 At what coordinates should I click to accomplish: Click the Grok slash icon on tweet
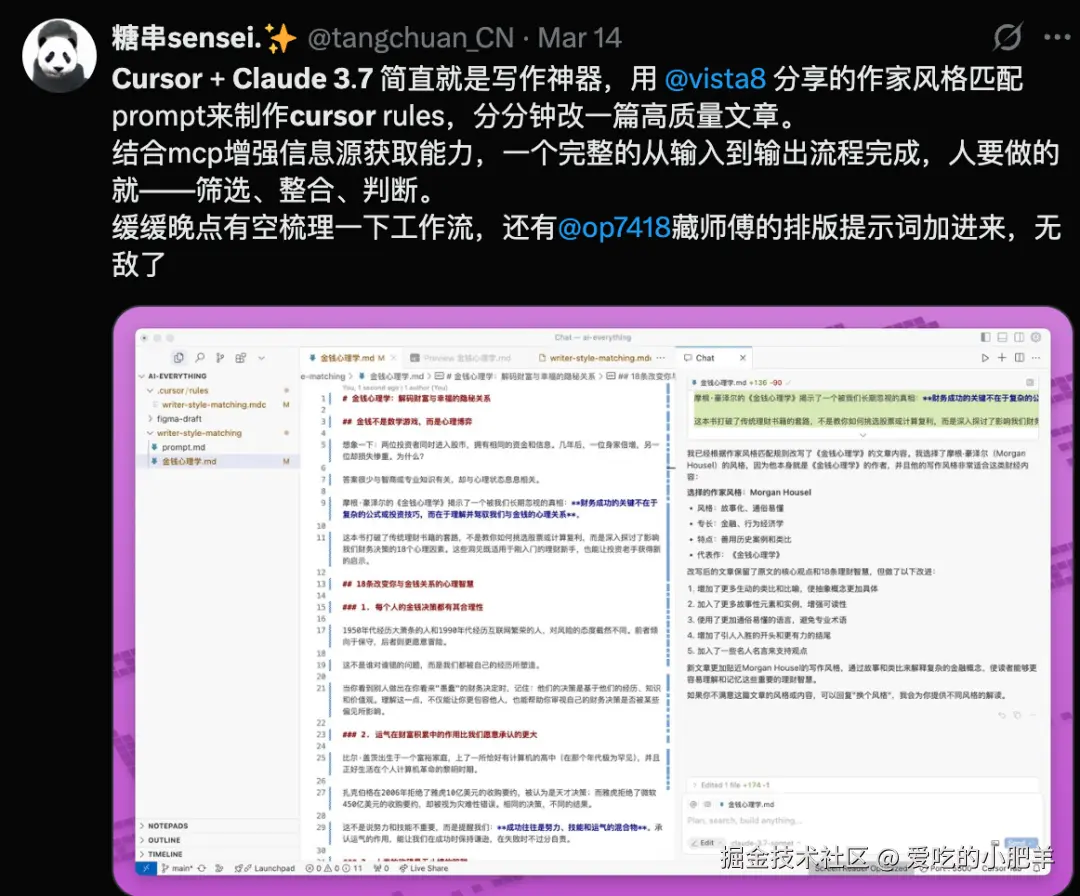pos(1007,37)
